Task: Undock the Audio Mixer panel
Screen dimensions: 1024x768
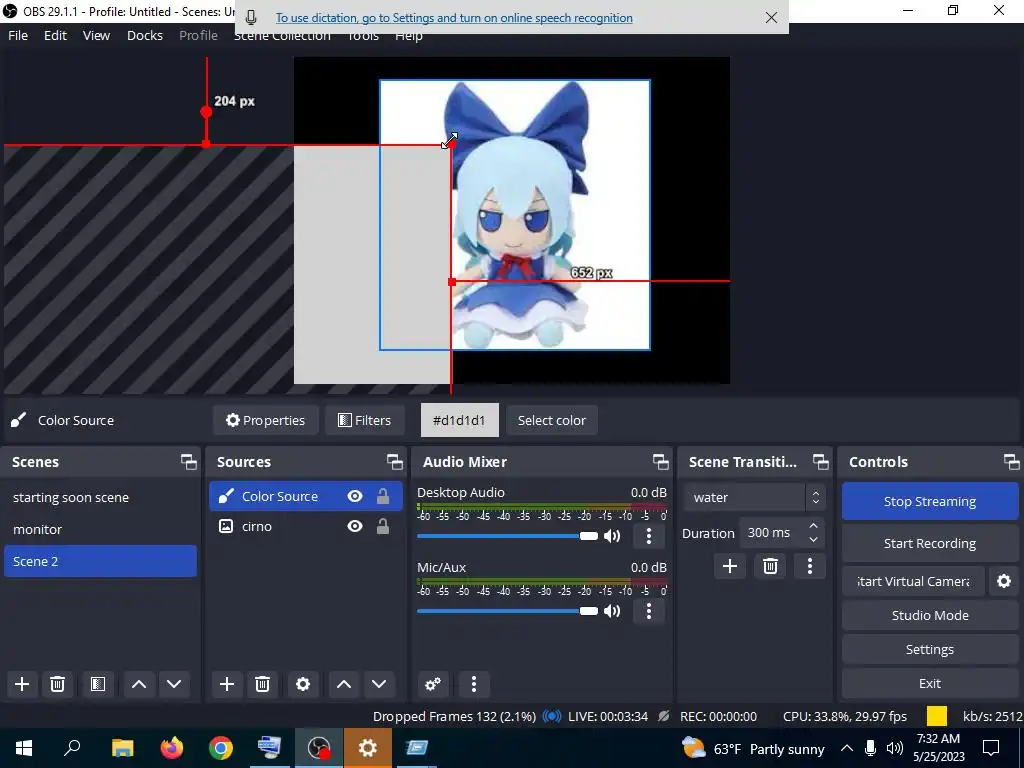Action: 660,462
